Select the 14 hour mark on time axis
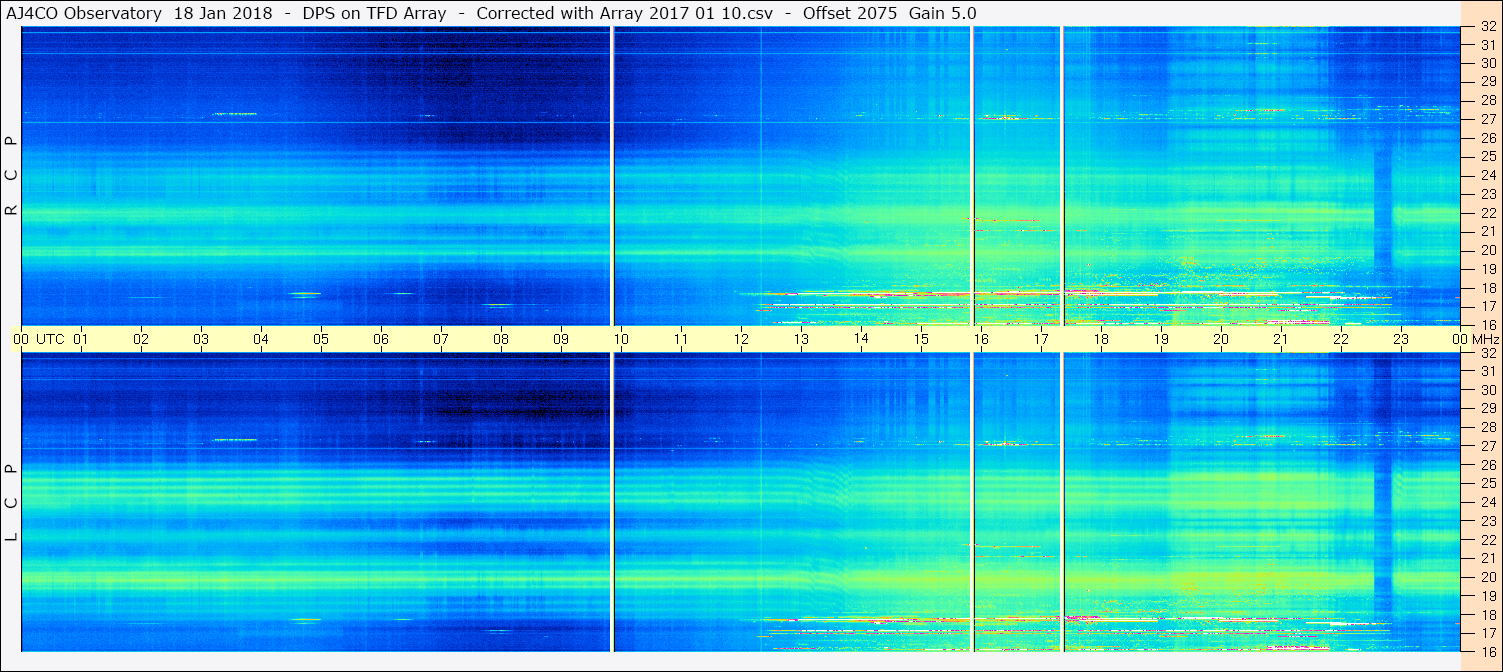1503x672 pixels. pos(861,340)
